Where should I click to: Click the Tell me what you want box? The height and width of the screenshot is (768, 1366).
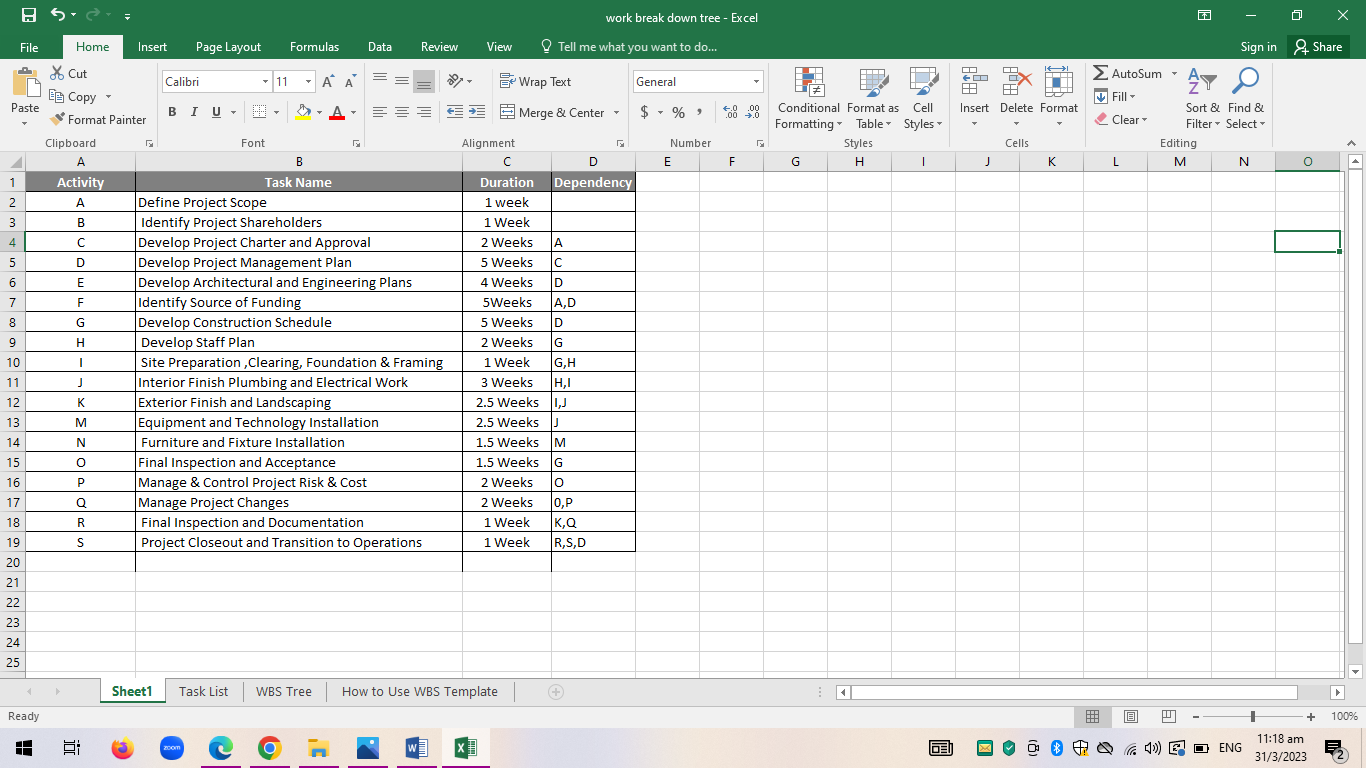[x=628, y=47]
